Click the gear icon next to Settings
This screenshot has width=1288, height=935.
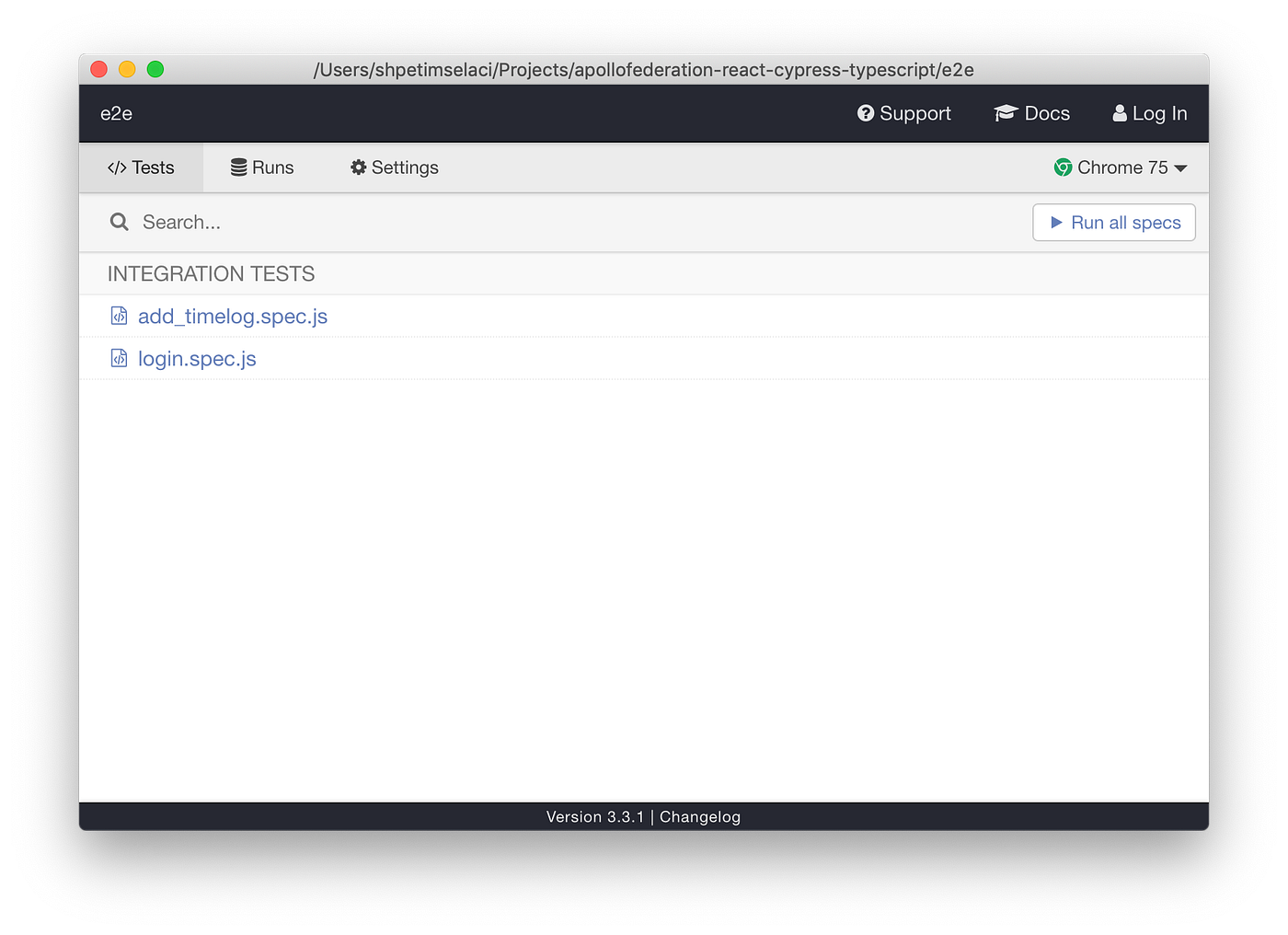pyautogui.click(x=359, y=167)
